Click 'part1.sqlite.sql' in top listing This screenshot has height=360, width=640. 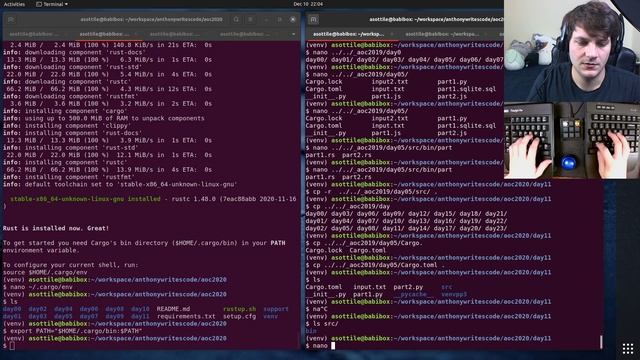tap(467, 89)
